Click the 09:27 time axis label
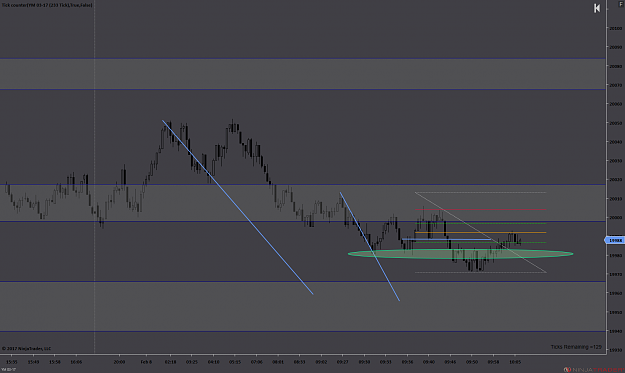625x373 pixels. point(342,362)
